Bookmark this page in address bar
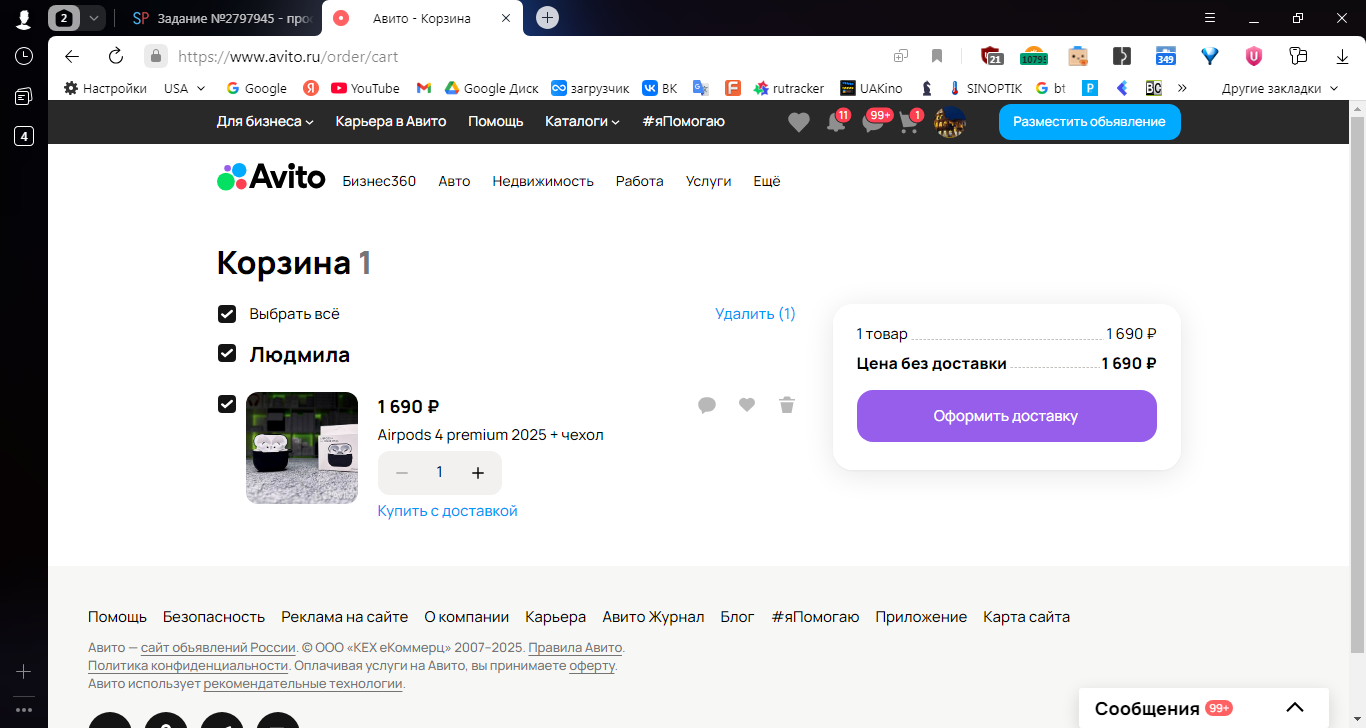The width and height of the screenshot is (1366, 728). pyautogui.click(x=937, y=56)
